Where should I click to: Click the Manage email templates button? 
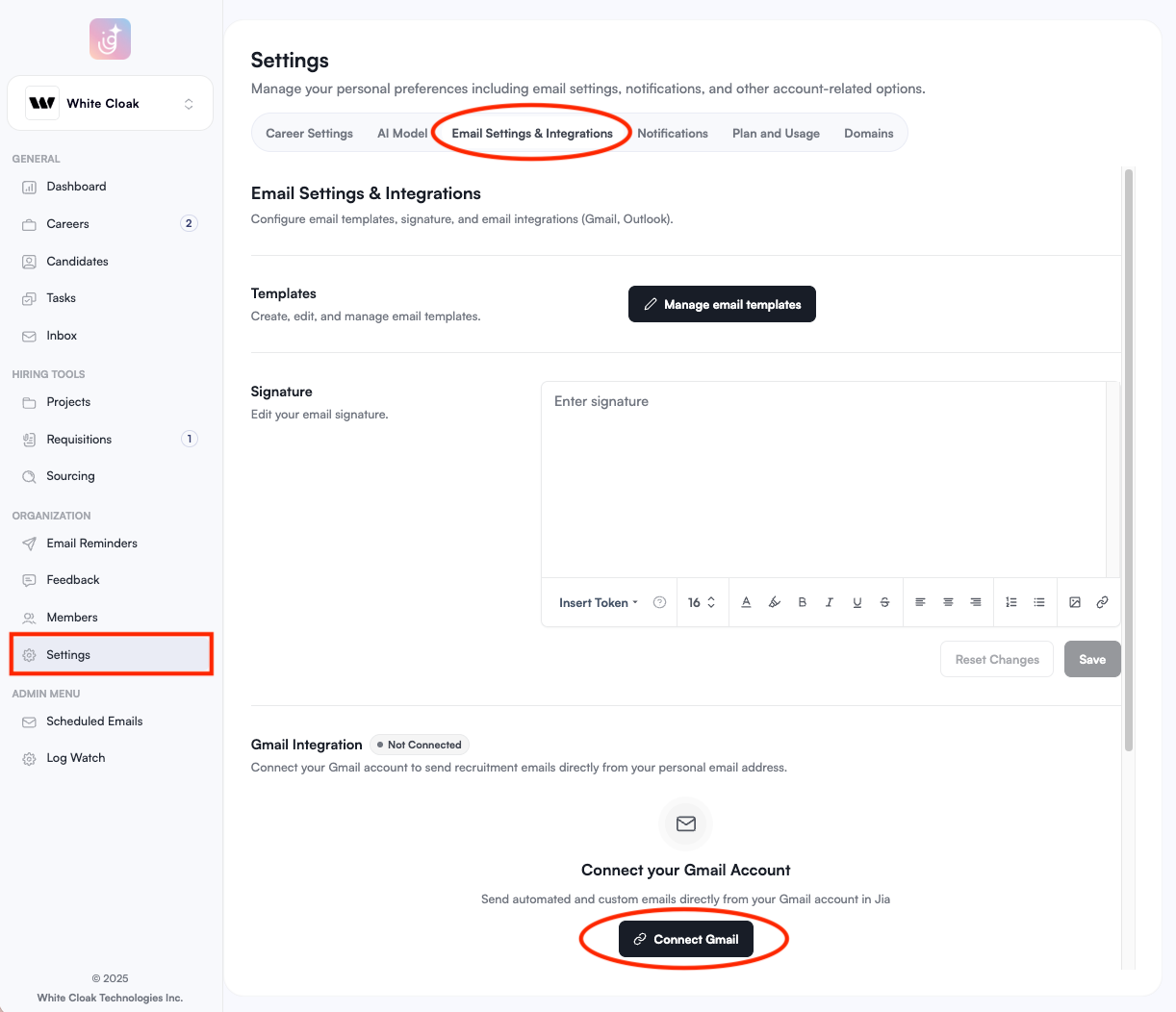[722, 304]
